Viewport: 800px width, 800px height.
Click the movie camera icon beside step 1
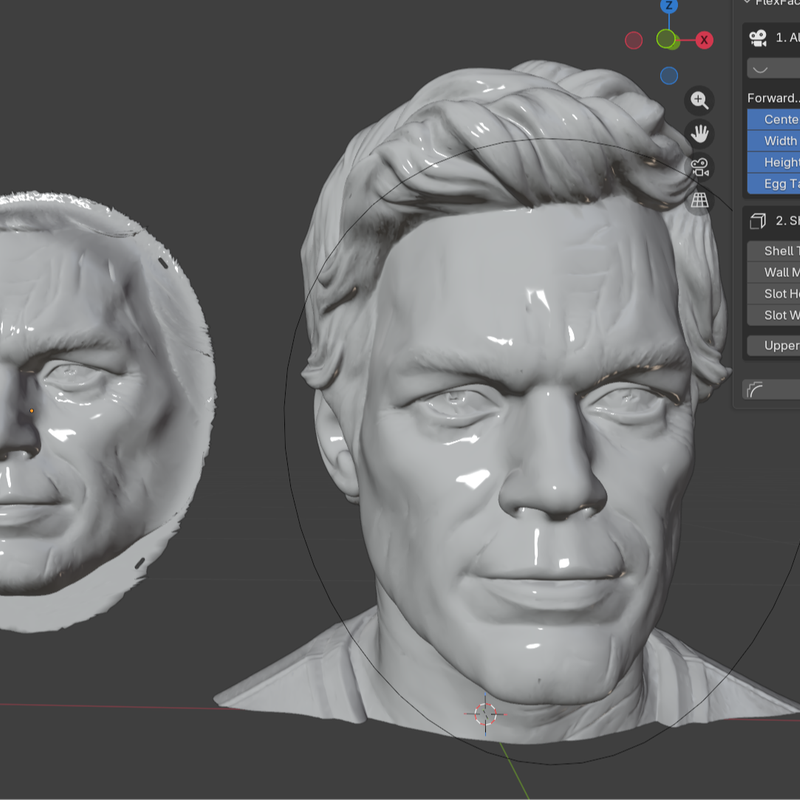pyautogui.click(x=758, y=38)
